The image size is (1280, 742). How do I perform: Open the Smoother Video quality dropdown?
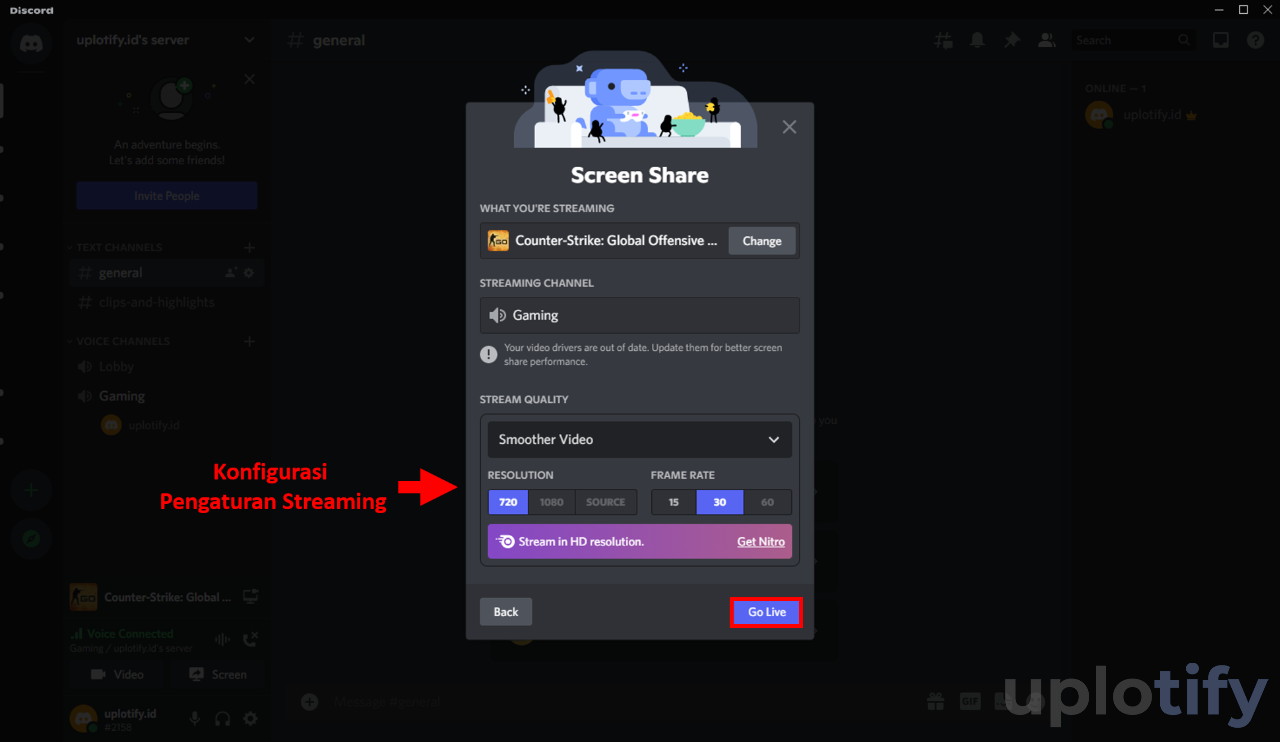tap(639, 439)
